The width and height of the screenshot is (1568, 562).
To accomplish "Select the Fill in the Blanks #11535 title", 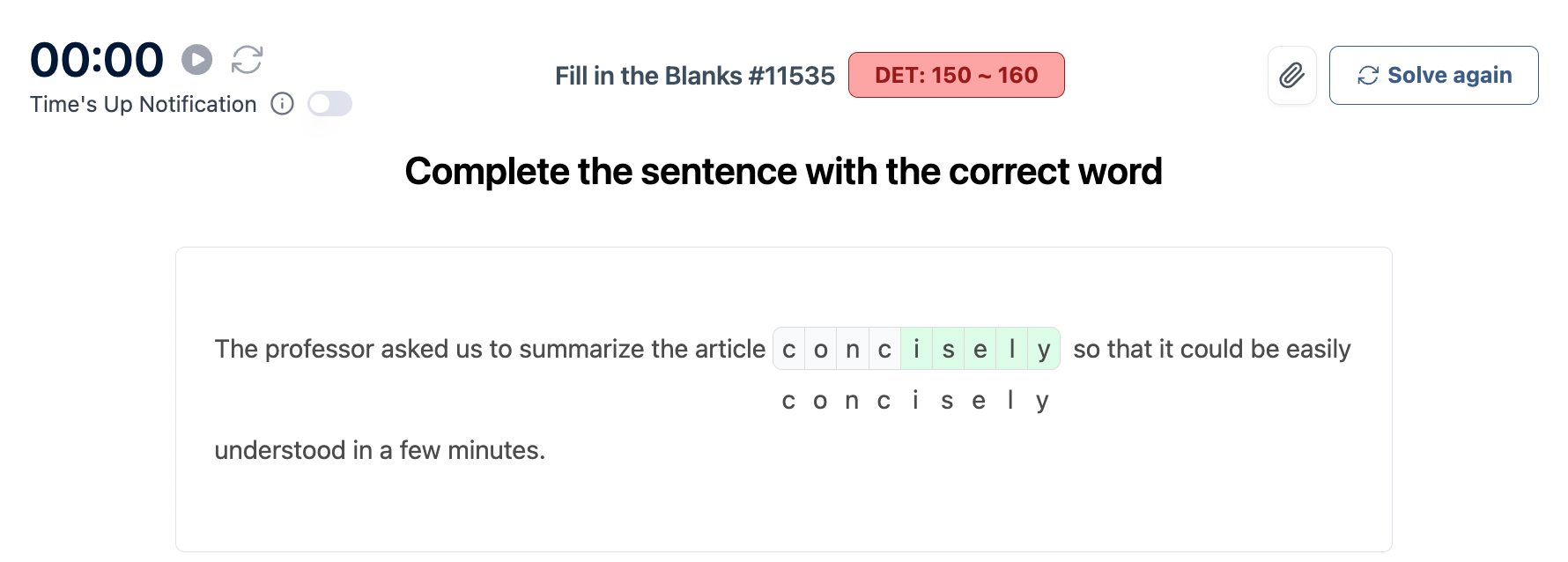I will coord(694,76).
